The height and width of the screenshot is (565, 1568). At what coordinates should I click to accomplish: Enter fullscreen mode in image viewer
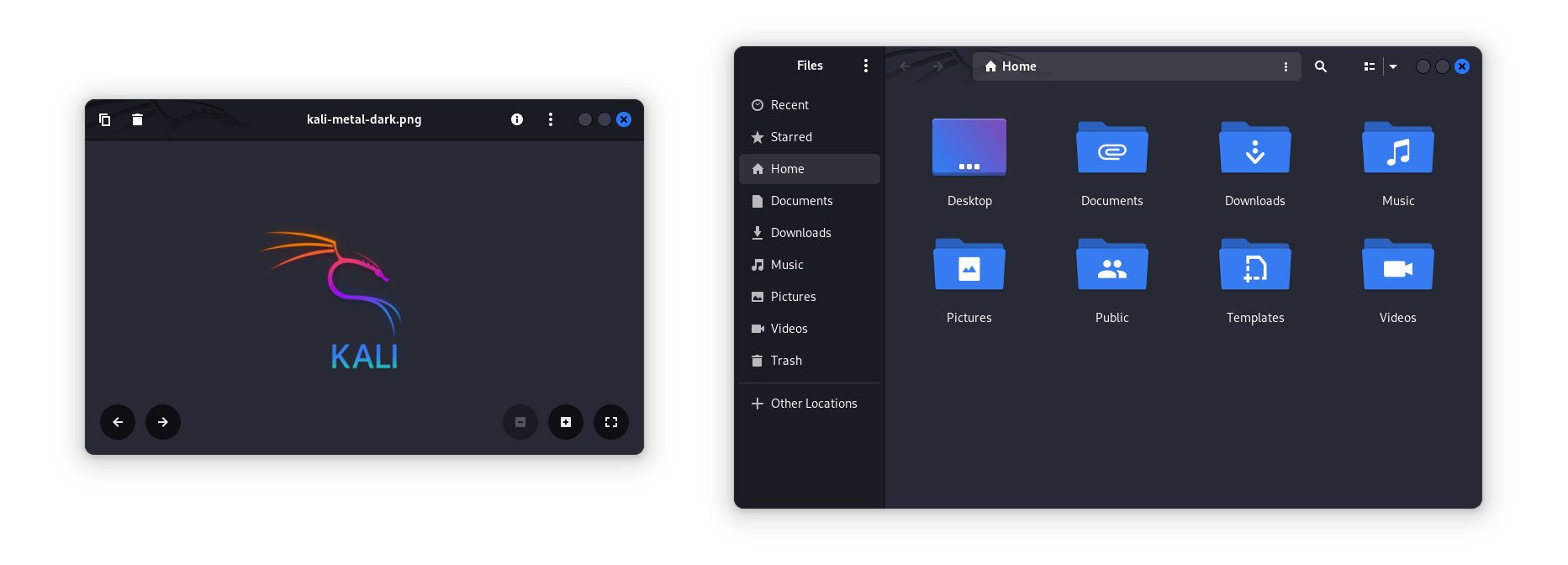[x=611, y=422]
